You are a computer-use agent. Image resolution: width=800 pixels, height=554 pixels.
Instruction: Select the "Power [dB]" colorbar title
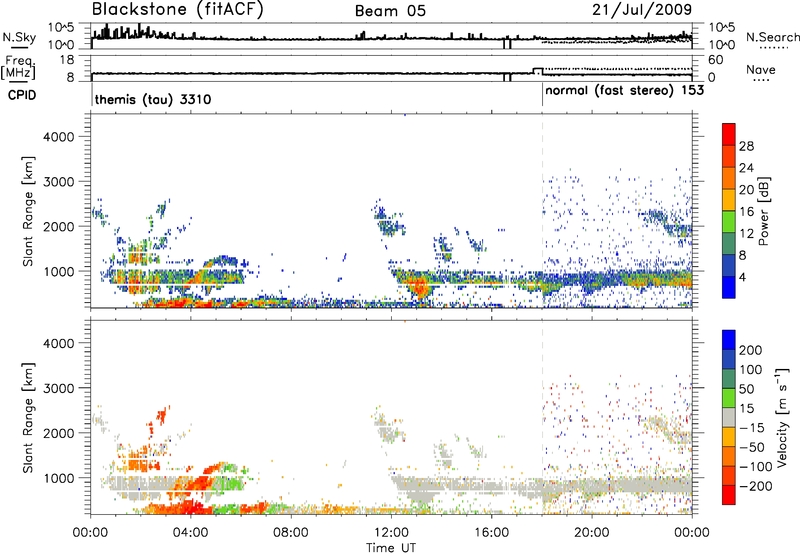point(763,212)
